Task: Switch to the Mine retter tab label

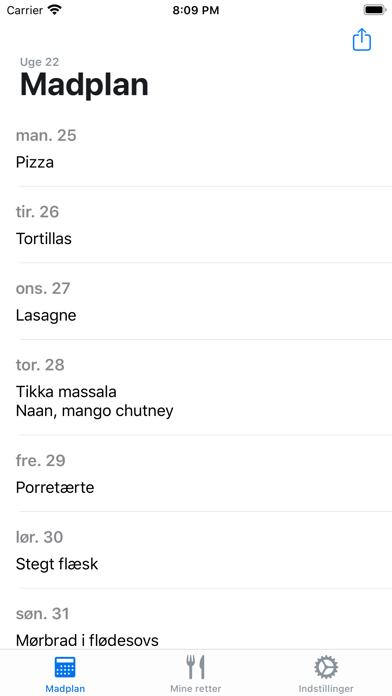Action: [195, 689]
